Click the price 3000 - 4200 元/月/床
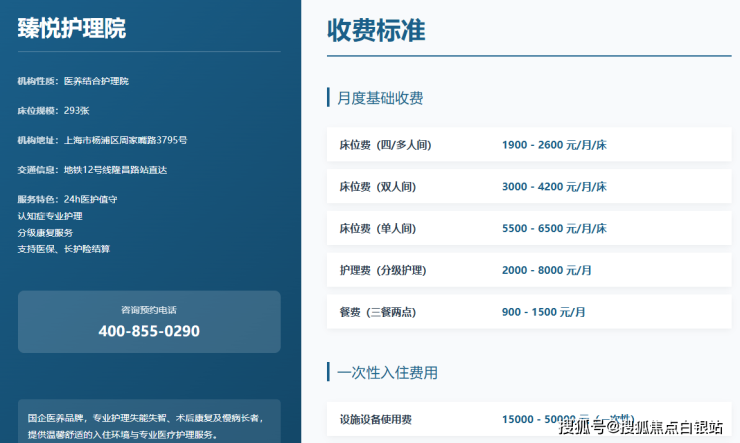Screen dimensions: 740x443 coord(554,187)
